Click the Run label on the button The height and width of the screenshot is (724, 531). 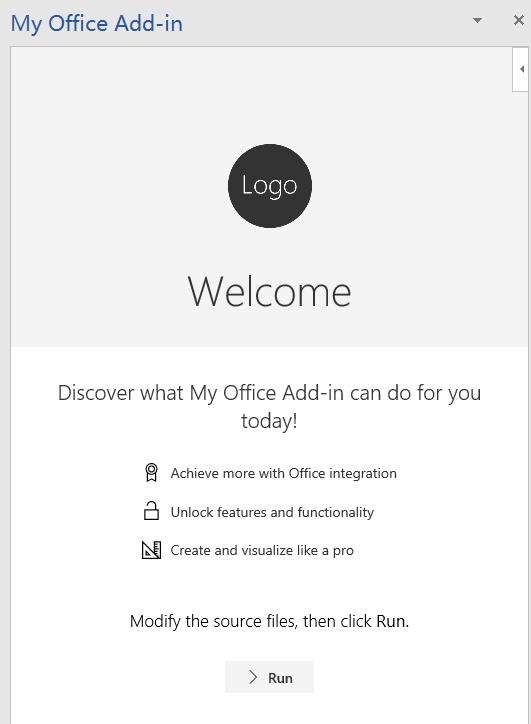click(x=280, y=678)
